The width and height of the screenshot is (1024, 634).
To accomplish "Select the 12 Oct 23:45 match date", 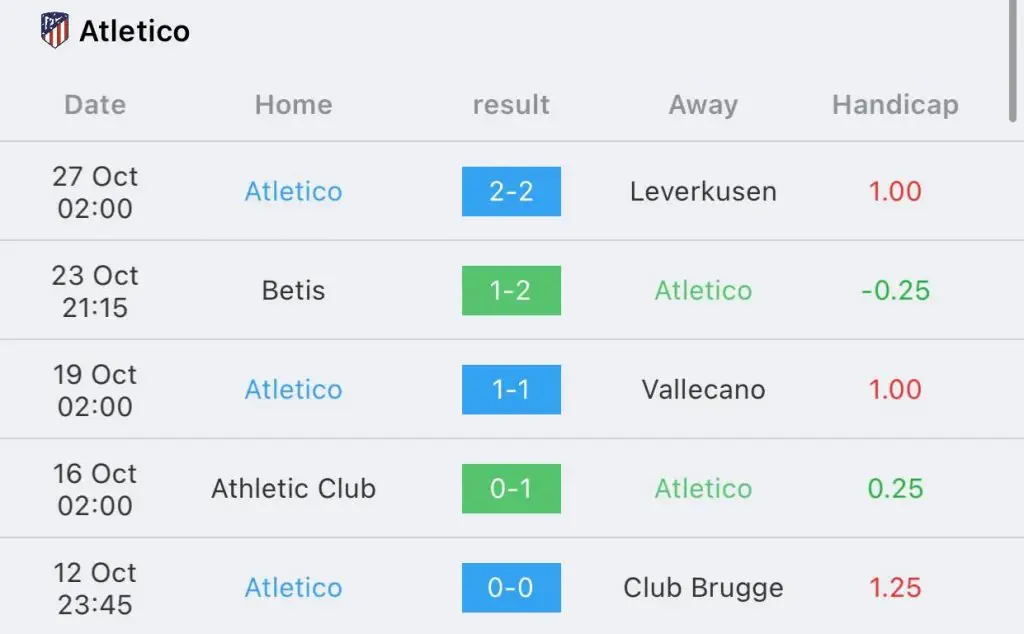I will coord(95,588).
